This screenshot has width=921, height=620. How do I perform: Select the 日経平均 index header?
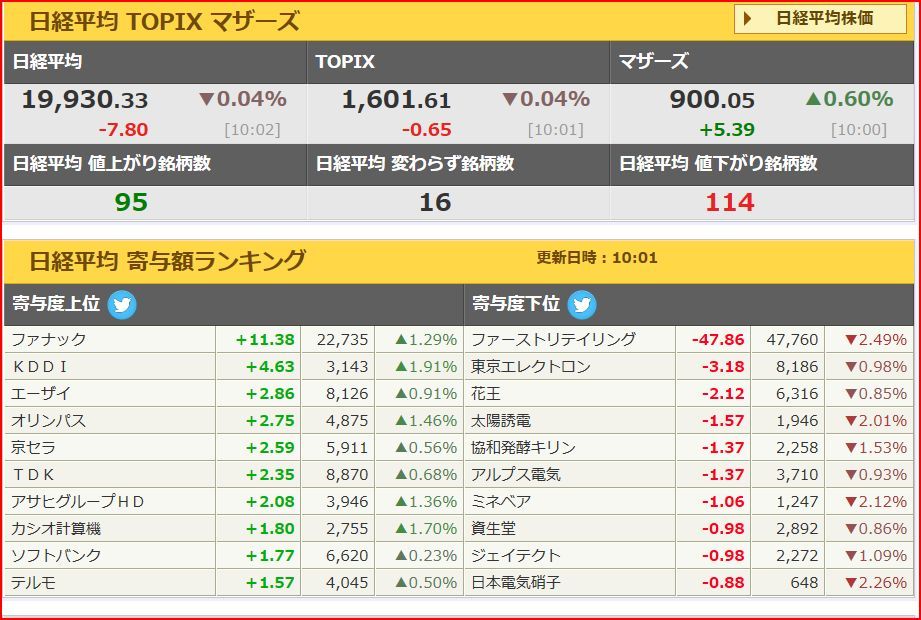47,61
